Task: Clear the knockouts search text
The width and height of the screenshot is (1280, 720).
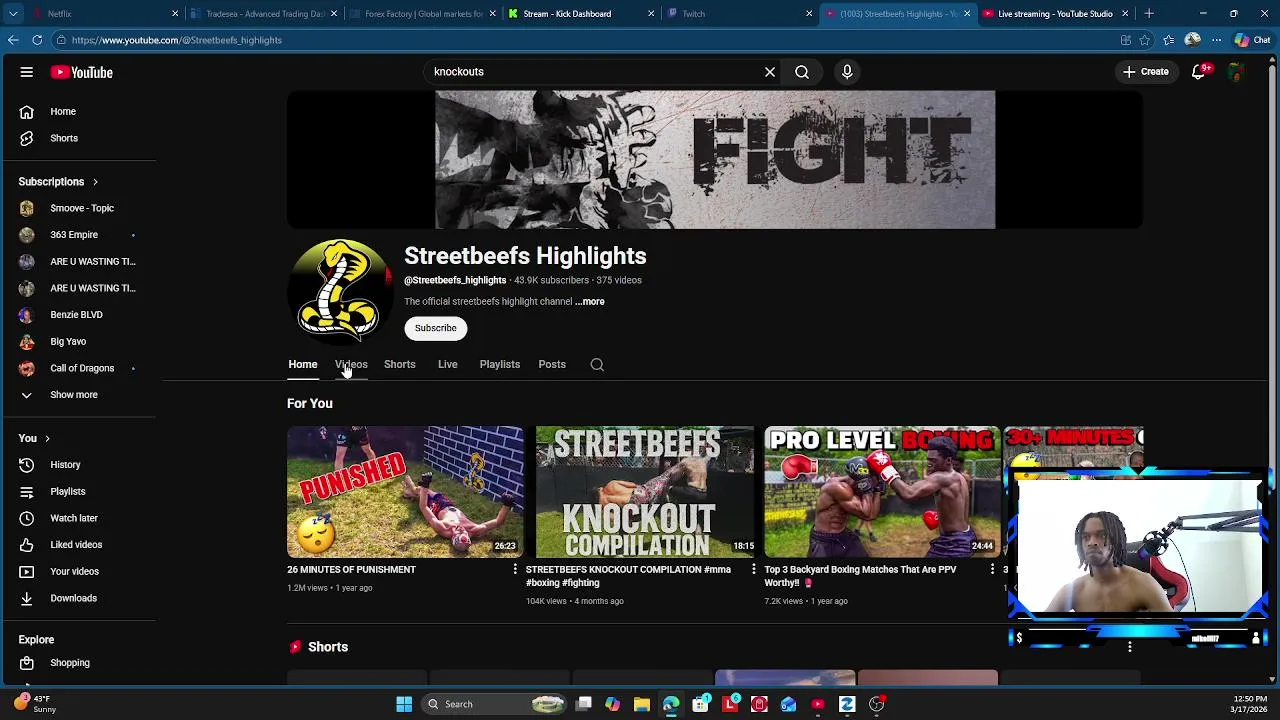Action: coord(770,72)
